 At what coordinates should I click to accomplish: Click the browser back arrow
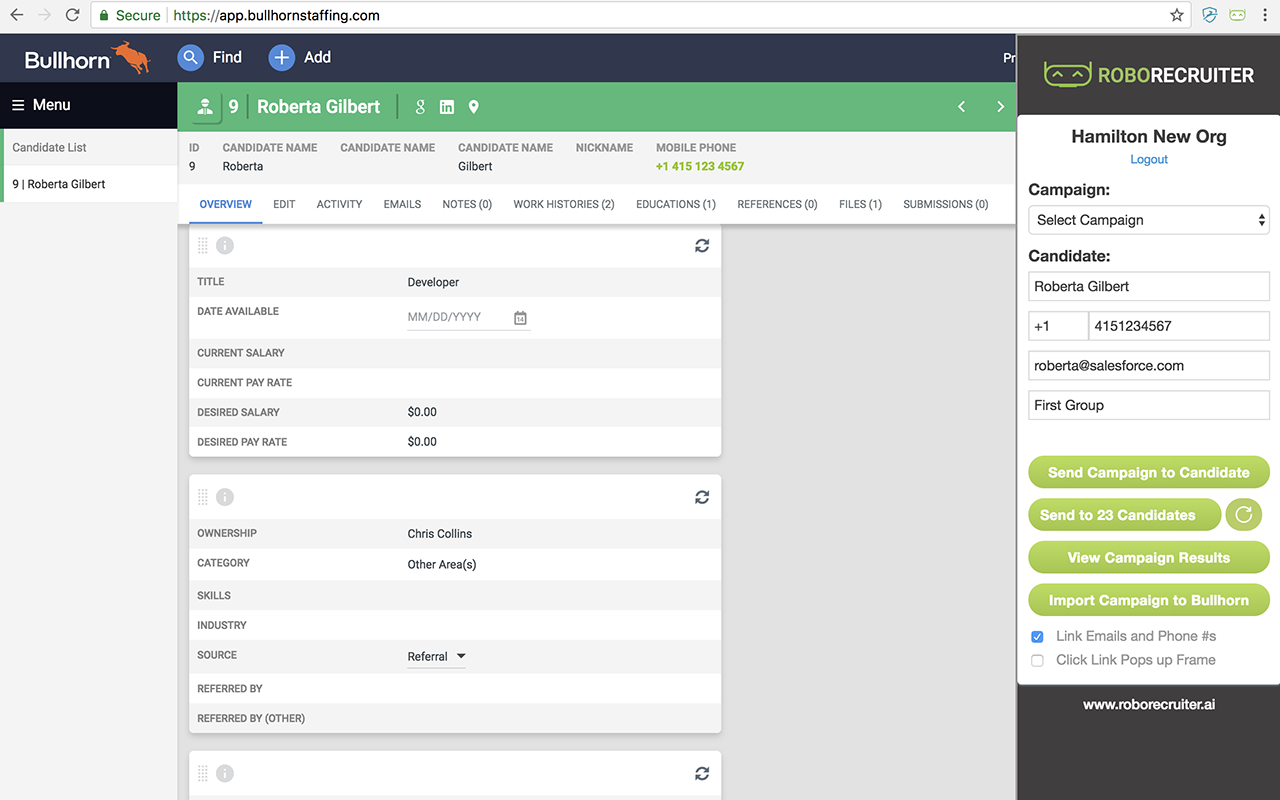(x=17, y=15)
